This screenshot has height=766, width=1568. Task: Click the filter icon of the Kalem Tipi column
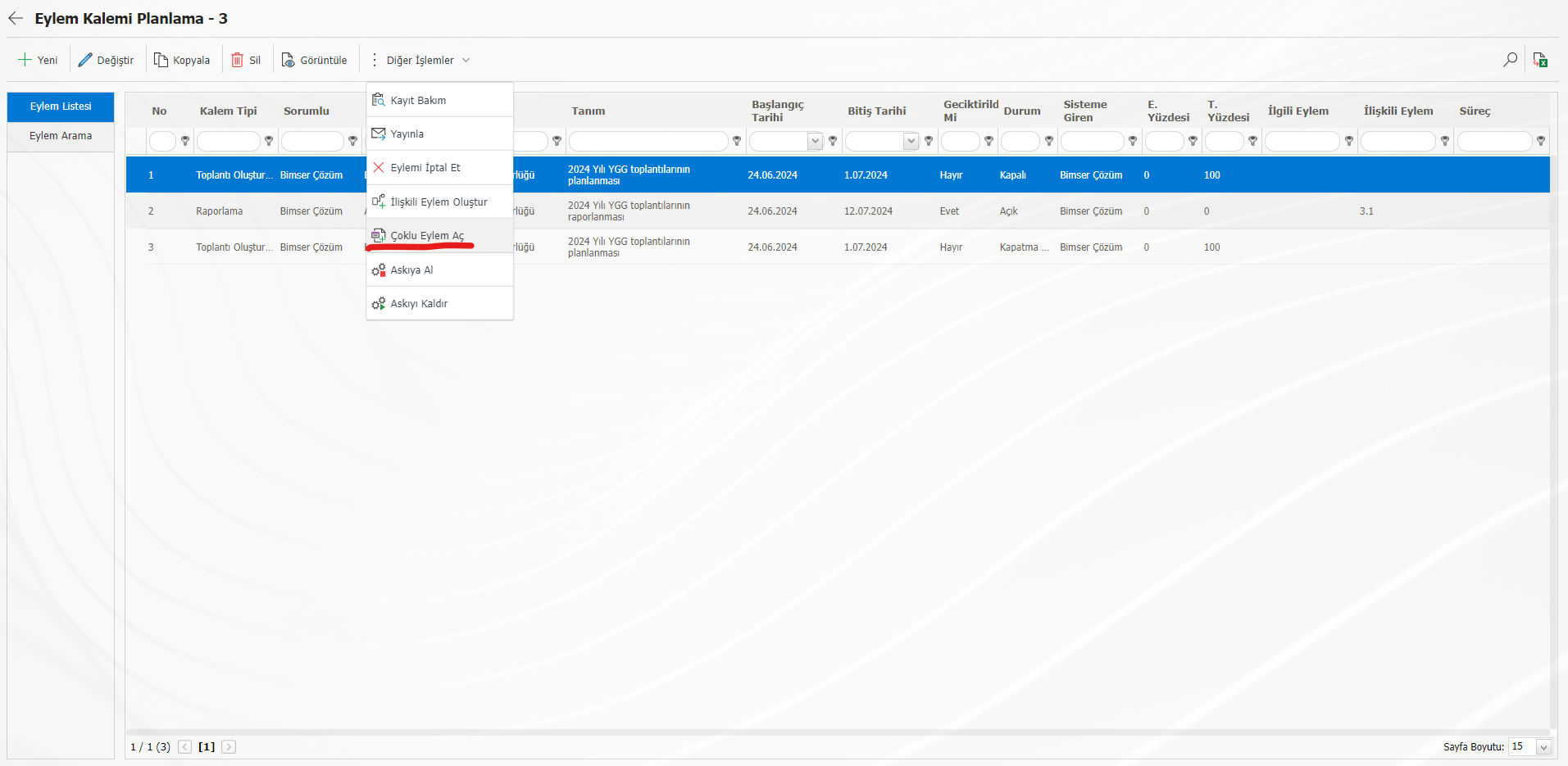point(269,141)
